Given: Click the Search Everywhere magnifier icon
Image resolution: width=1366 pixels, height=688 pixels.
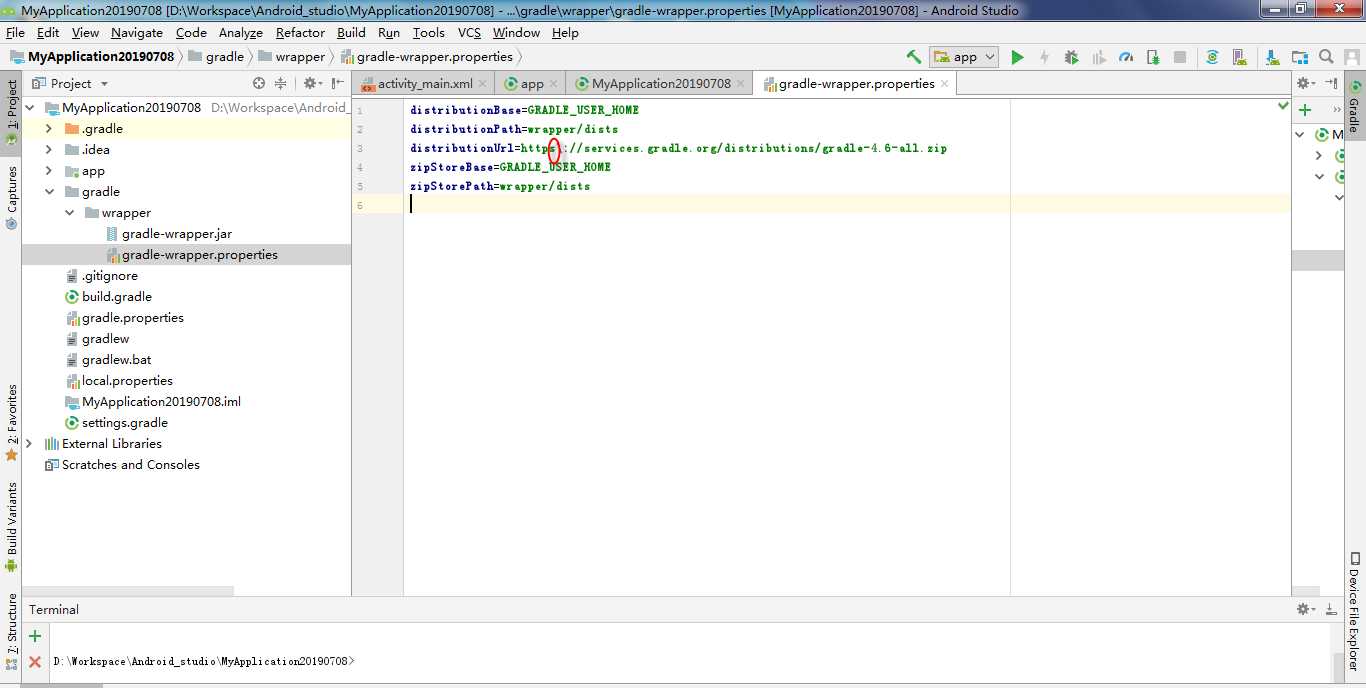Looking at the screenshot, I should [x=1326, y=57].
